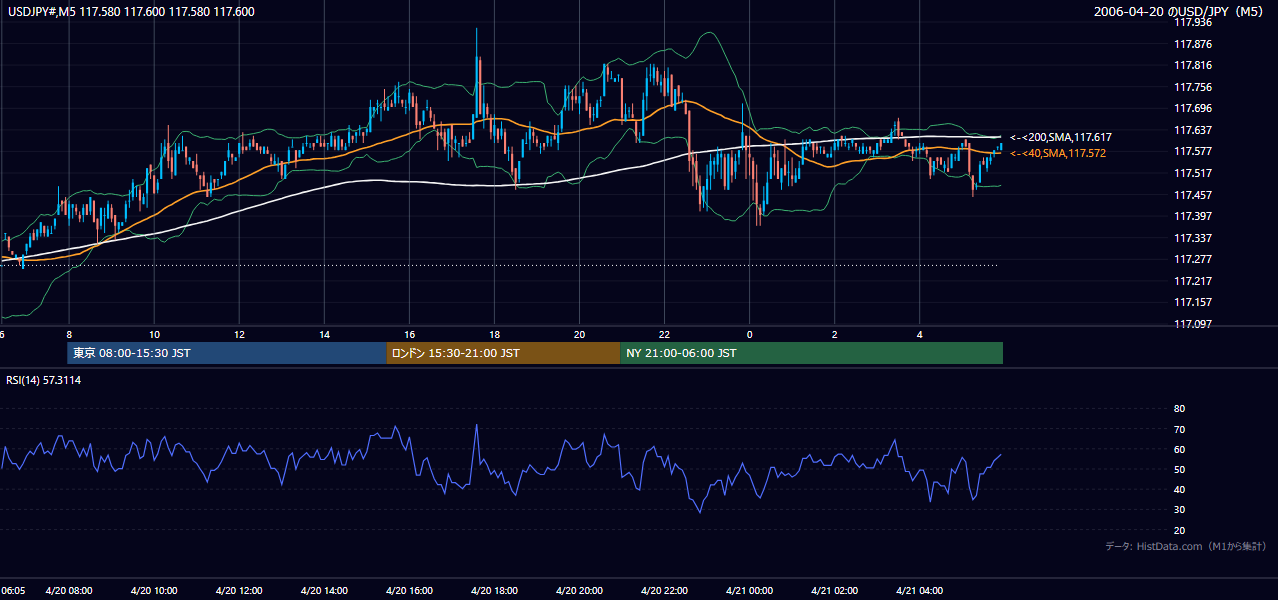Click hour marker 2 under price chart
This screenshot has height=600, width=1278.
click(x=835, y=334)
